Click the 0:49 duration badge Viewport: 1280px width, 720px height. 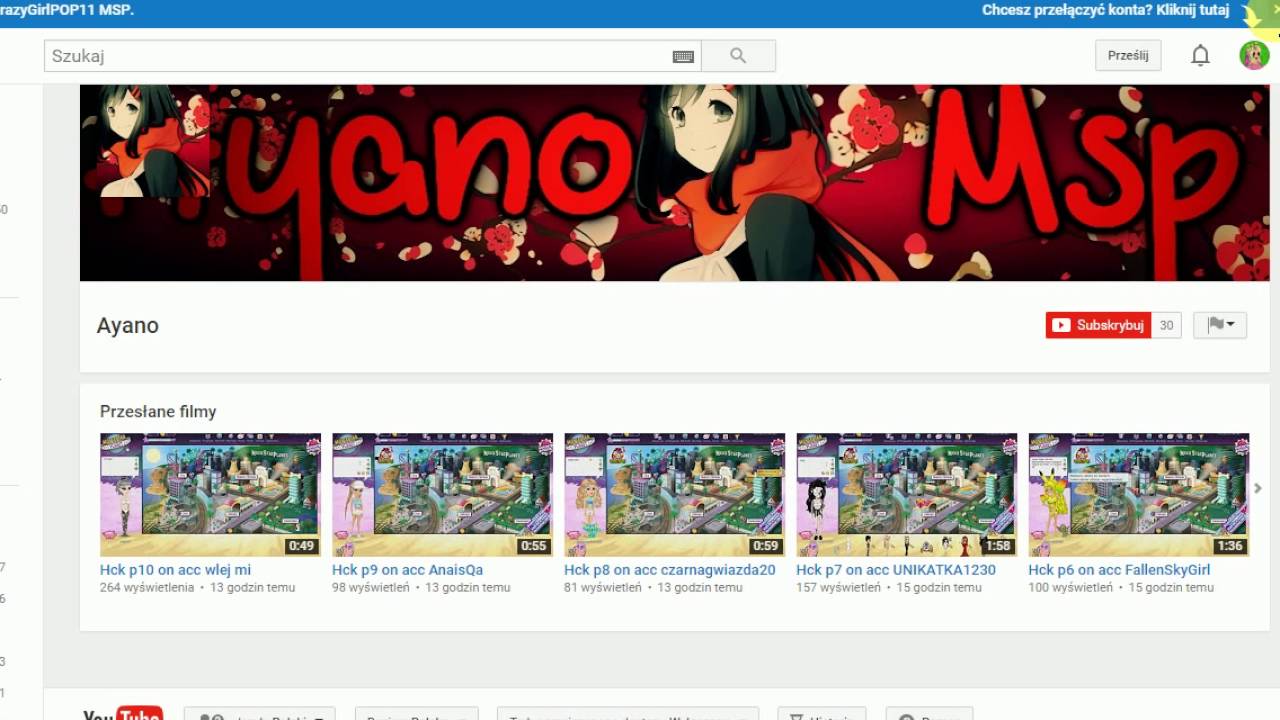click(301, 546)
